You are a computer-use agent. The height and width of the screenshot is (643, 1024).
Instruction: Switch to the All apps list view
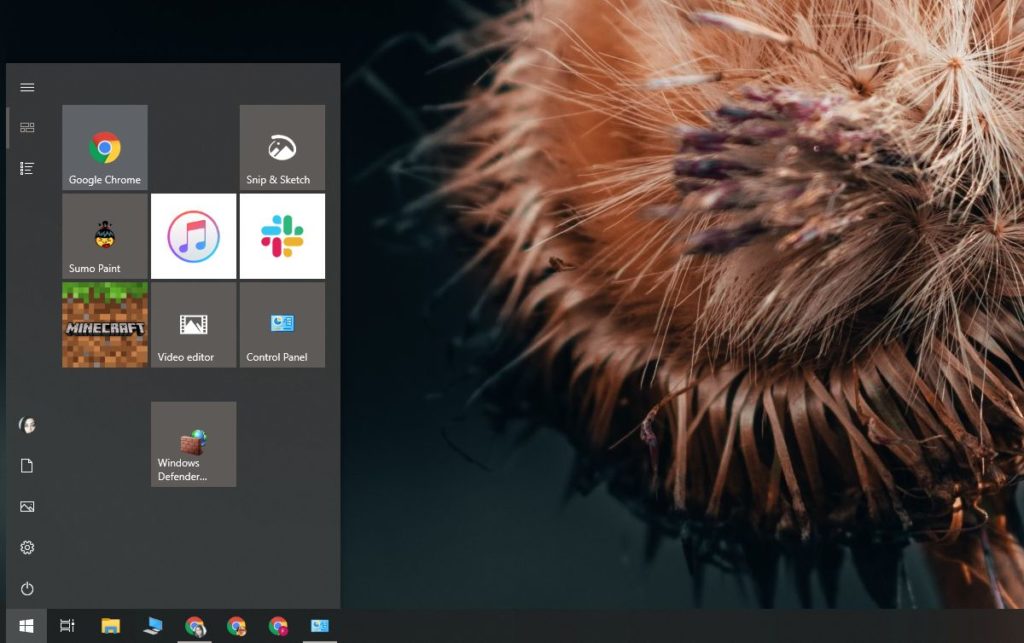click(x=27, y=168)
